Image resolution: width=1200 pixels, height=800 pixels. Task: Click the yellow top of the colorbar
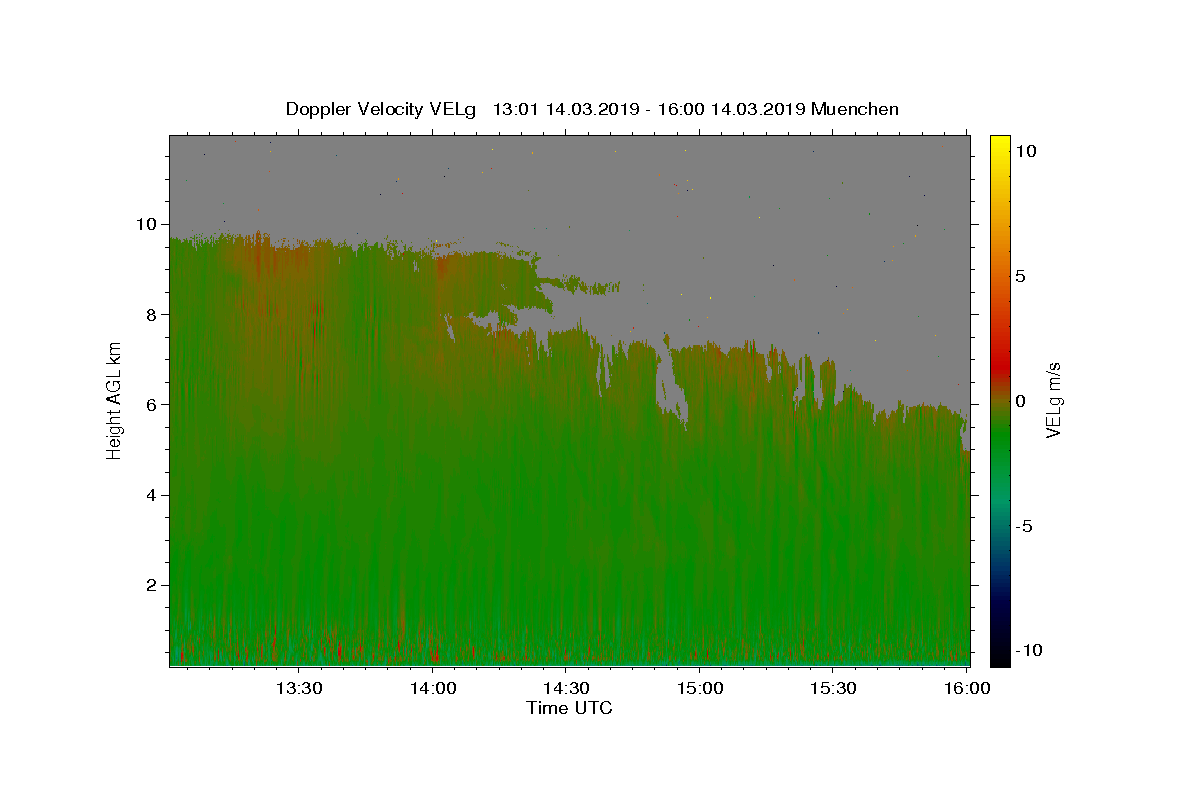click(999, 142)
